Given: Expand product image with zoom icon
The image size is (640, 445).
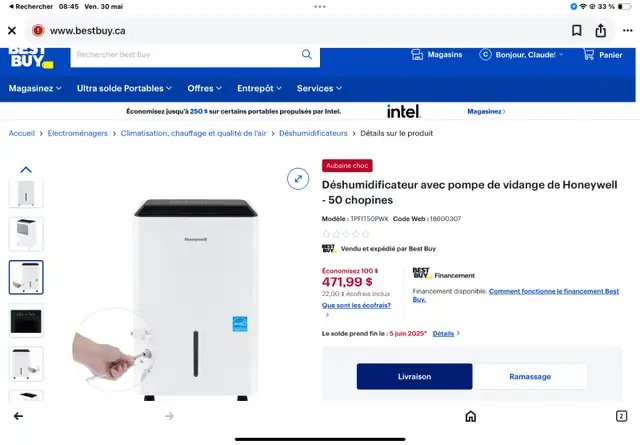Looking at the screenshot, I should 298,179.
